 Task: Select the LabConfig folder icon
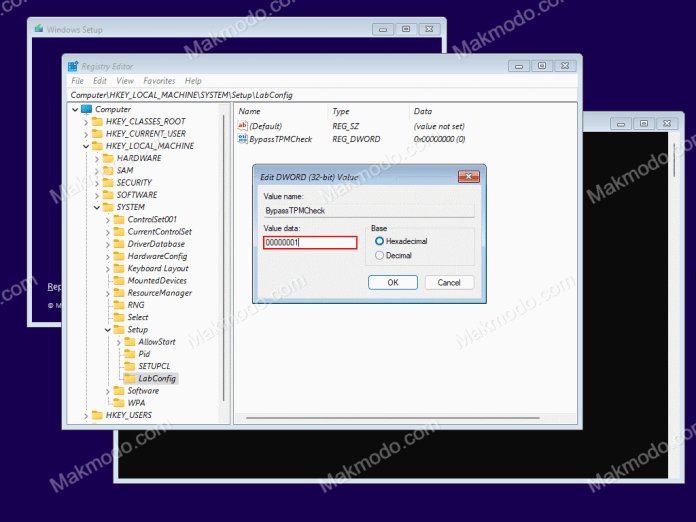(130, 378)
